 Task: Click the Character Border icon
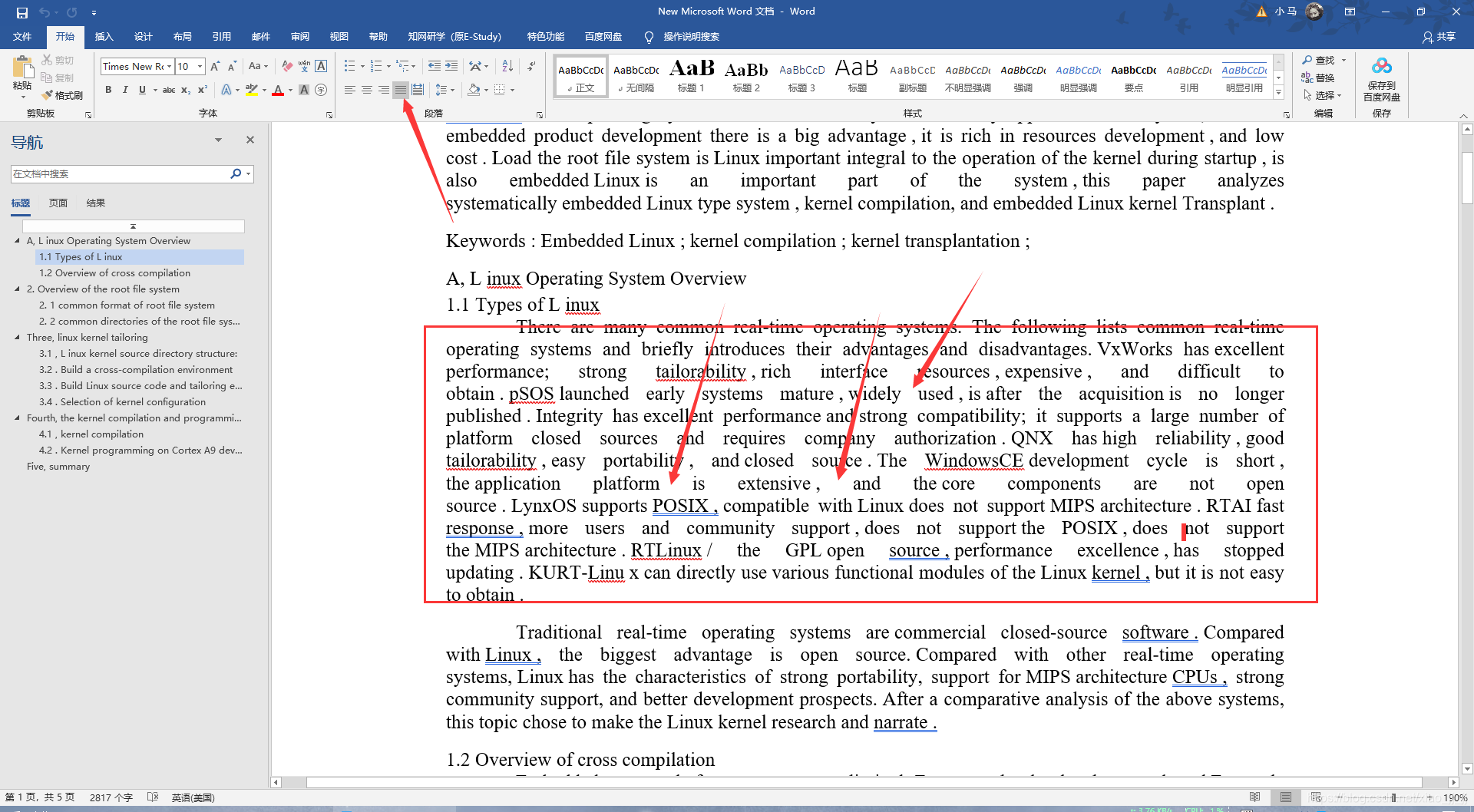coord(321,67)
